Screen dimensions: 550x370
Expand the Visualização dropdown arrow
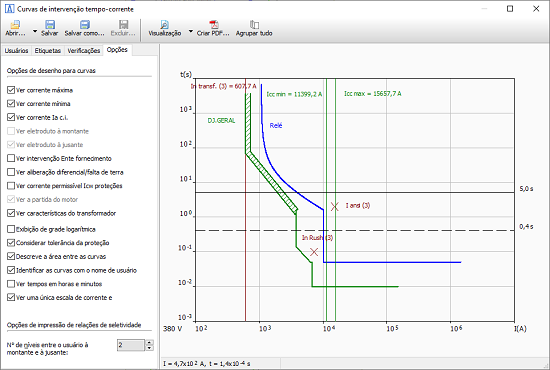(190, 32)
